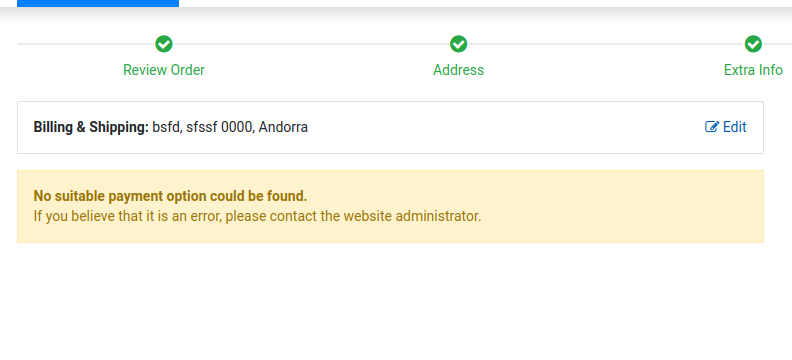Click the No suitable payment option heading

(170, 196)
